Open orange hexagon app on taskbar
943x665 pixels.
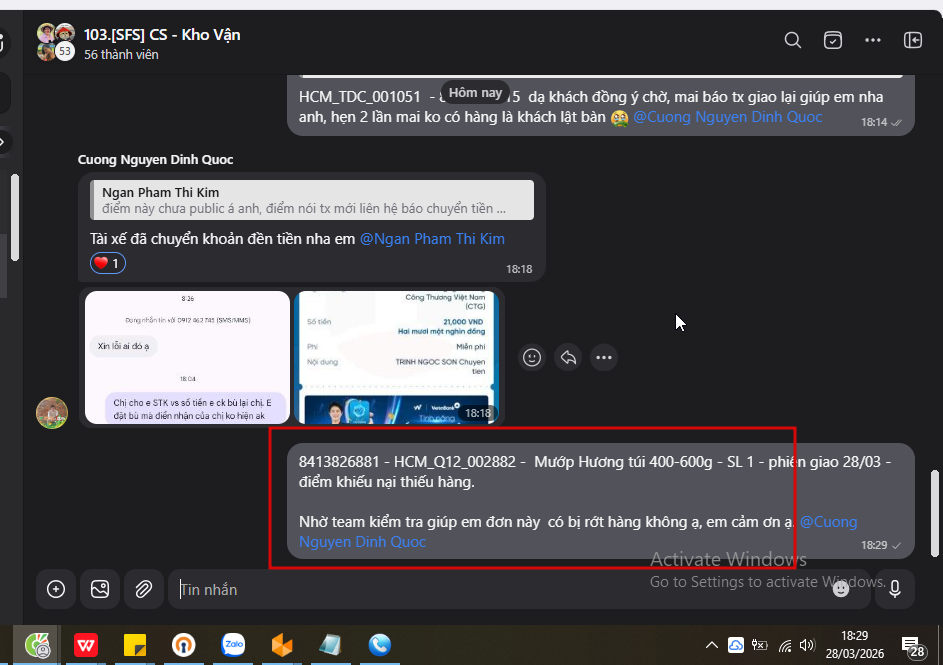tap(282, 646)
